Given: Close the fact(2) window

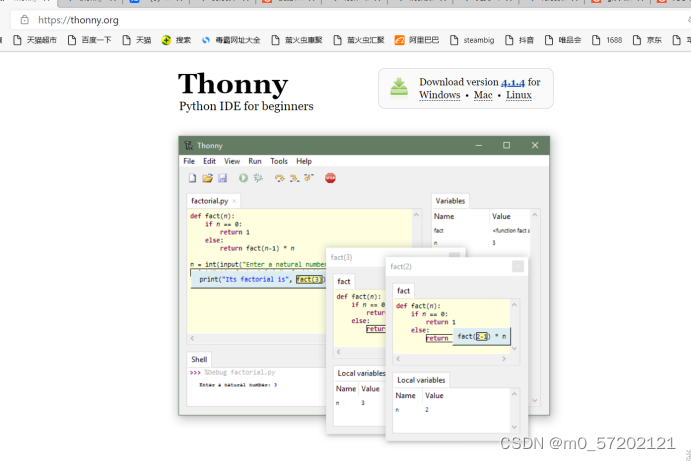Looking at the screenshot, I should coord(518,267).
